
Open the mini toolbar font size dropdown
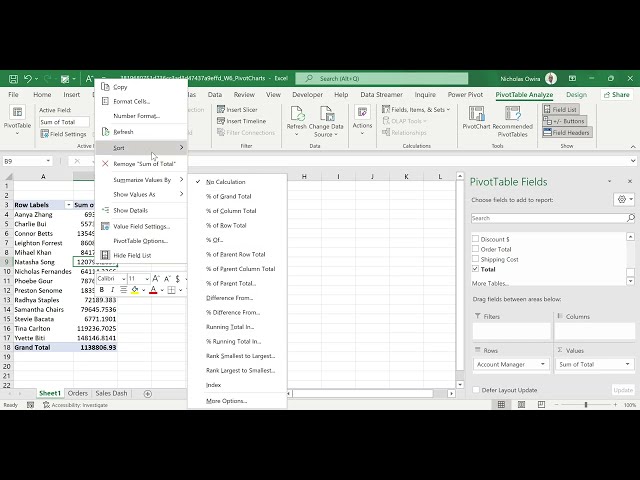[147, 279]
